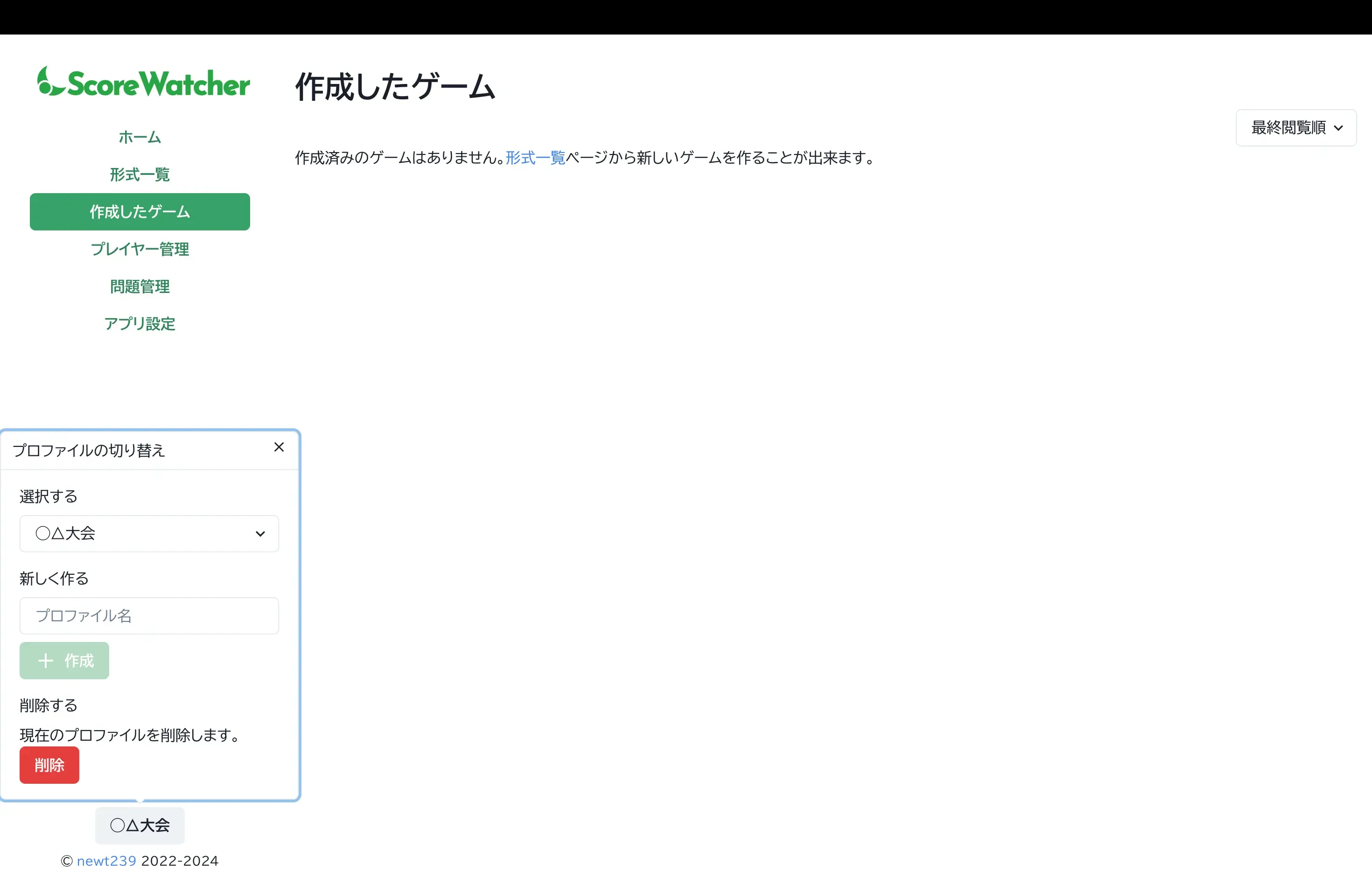Click the 作成 button with plus icon
Screen dimensions: 1372x892
(x=64, y=660)
